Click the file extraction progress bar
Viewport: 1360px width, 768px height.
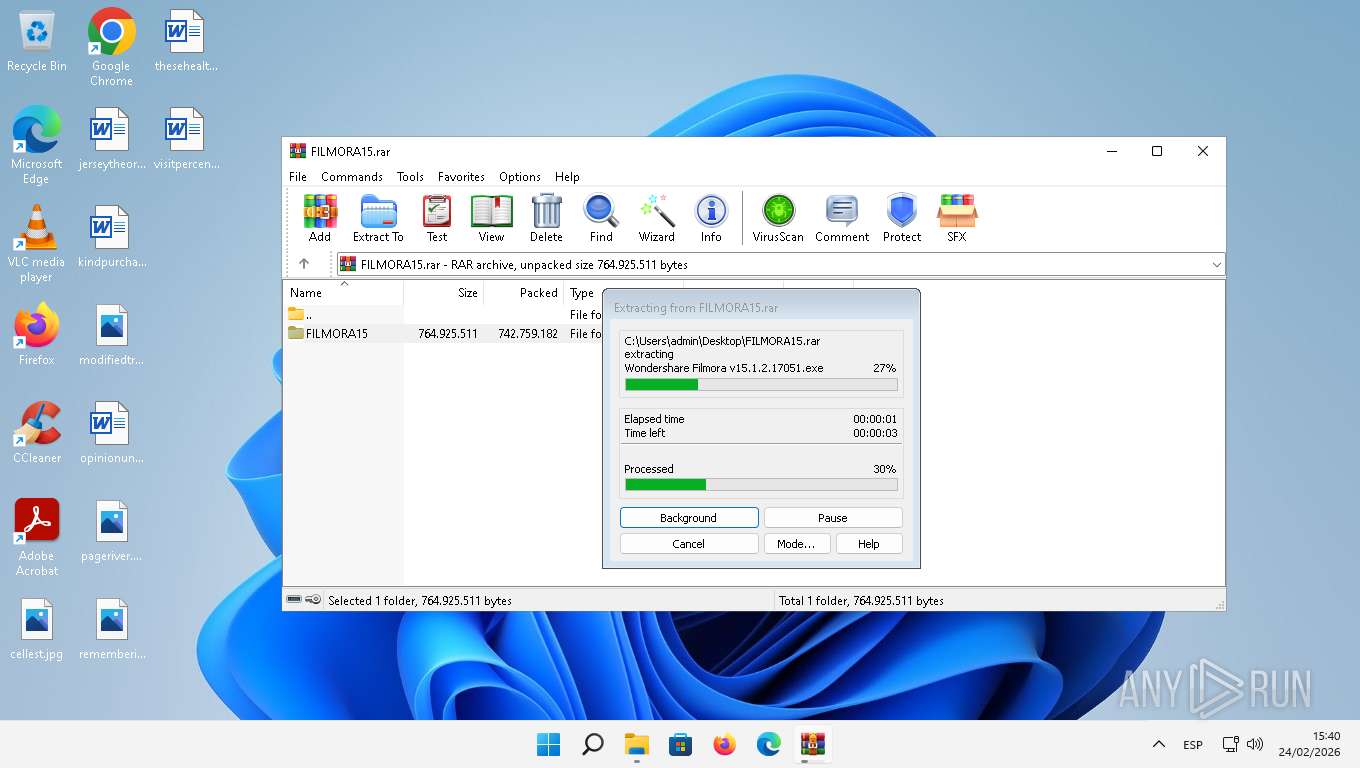click(761, 384)
